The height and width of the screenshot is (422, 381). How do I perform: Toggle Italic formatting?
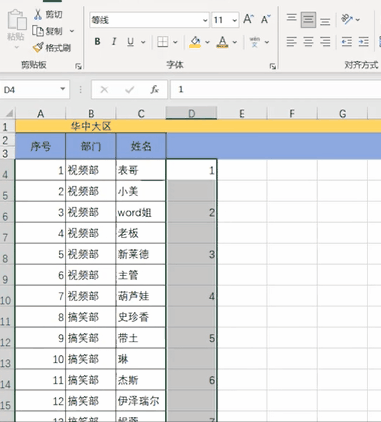[114, 42]
